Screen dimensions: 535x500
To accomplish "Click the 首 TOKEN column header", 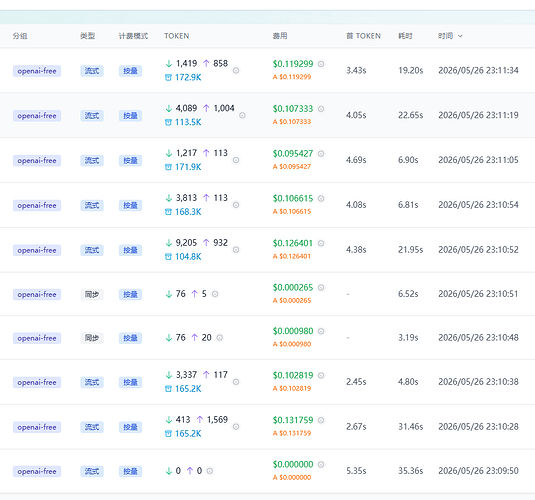I will pyautogui.click(x=363, y=36).
